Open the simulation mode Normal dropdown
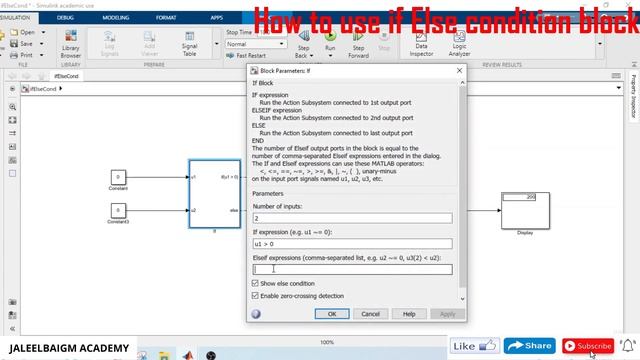640x360 pixels. (x=256, y=44)
